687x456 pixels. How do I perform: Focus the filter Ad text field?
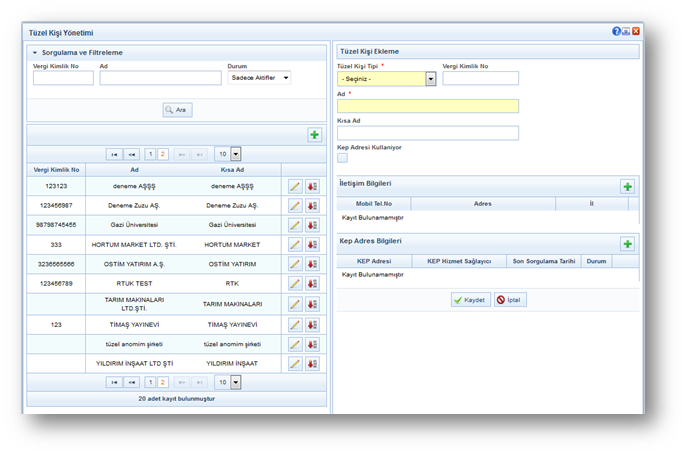click(x=160, y=78)
